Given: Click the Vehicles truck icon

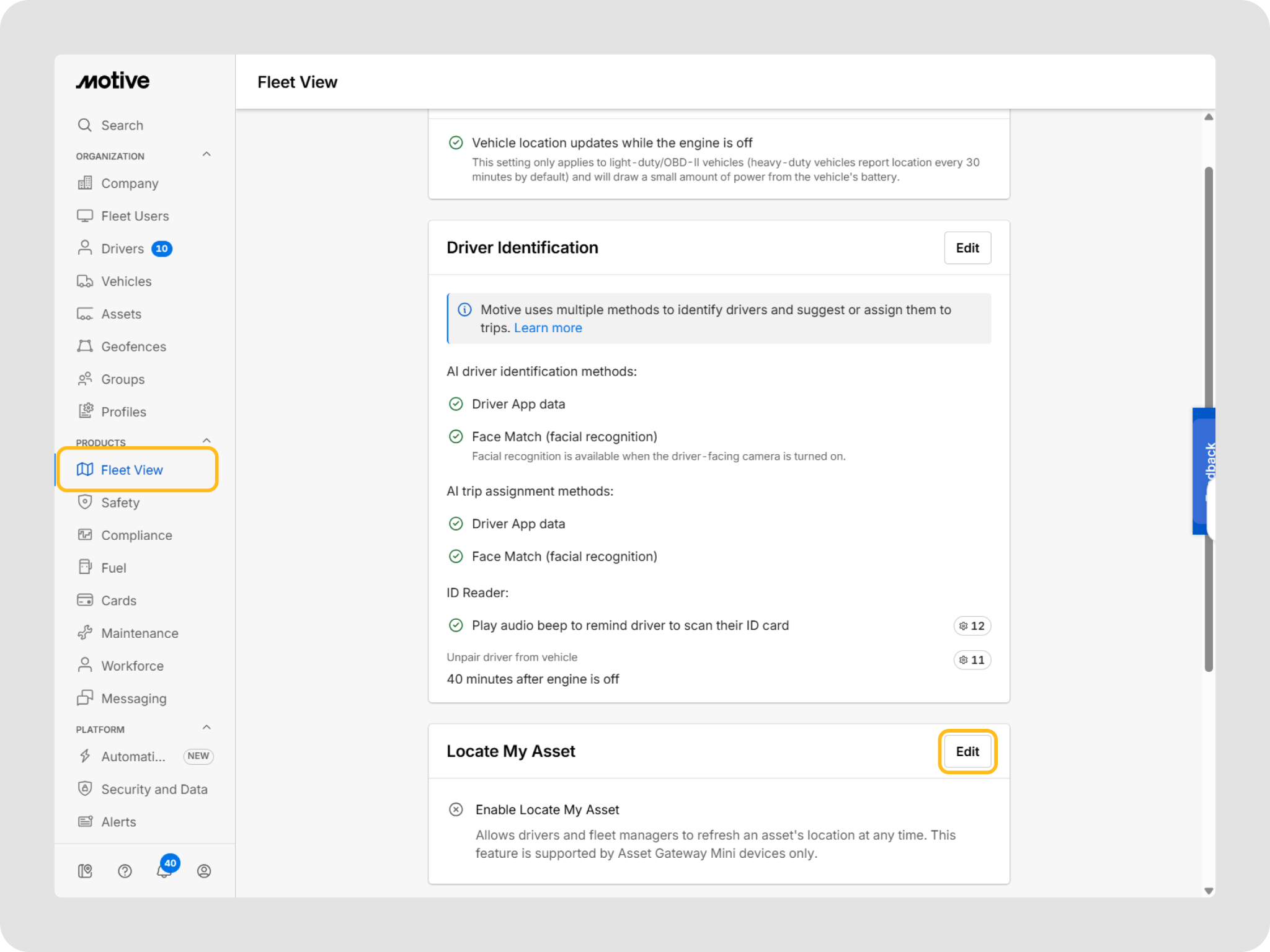Looking at the screenshot, I should coord(85,281).
